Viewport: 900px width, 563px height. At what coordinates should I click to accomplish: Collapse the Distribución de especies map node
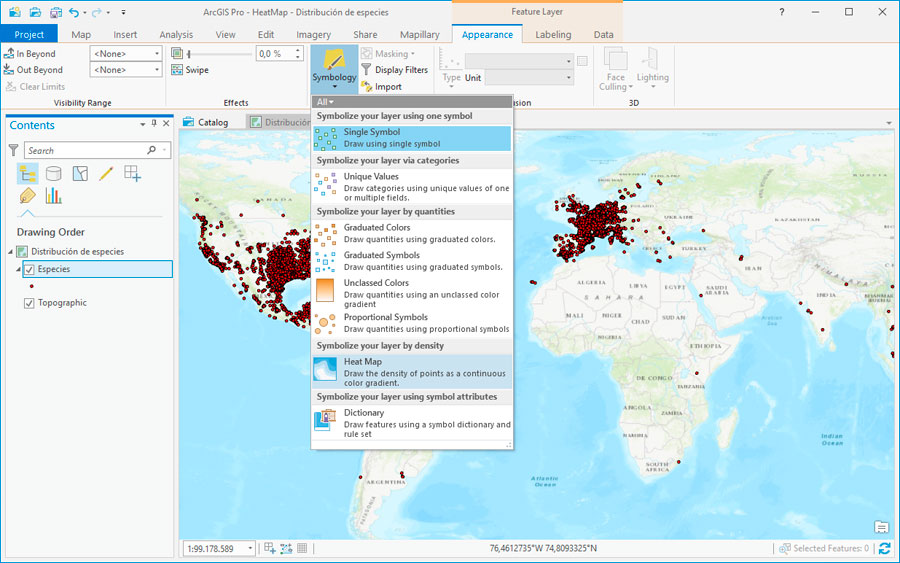(x=10, y=251)
